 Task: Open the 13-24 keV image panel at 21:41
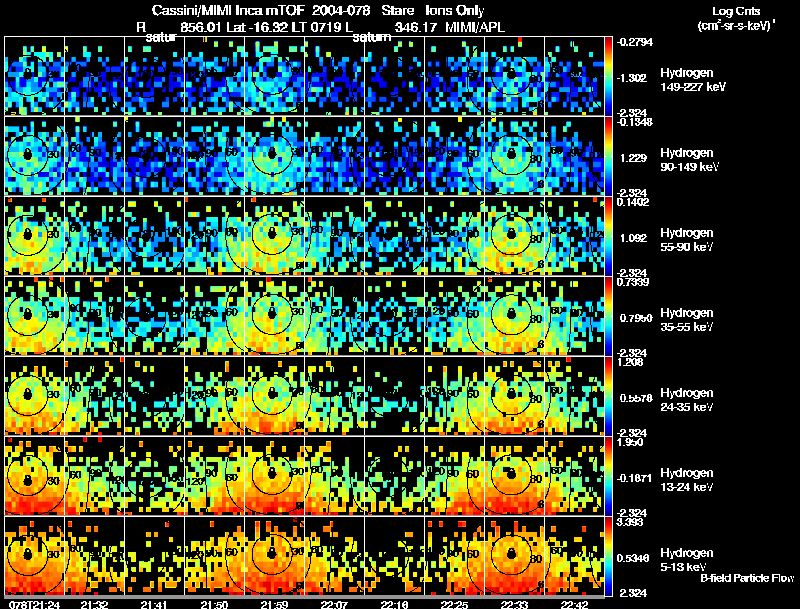(x=154, y=476)
